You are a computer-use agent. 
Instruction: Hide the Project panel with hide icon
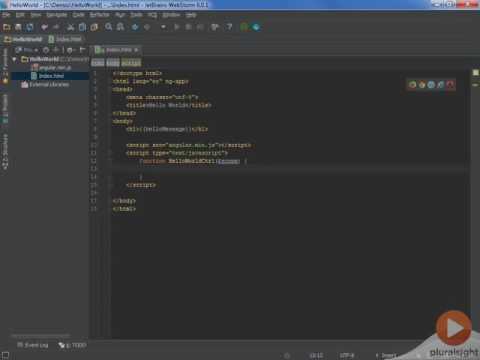[82, 50]
